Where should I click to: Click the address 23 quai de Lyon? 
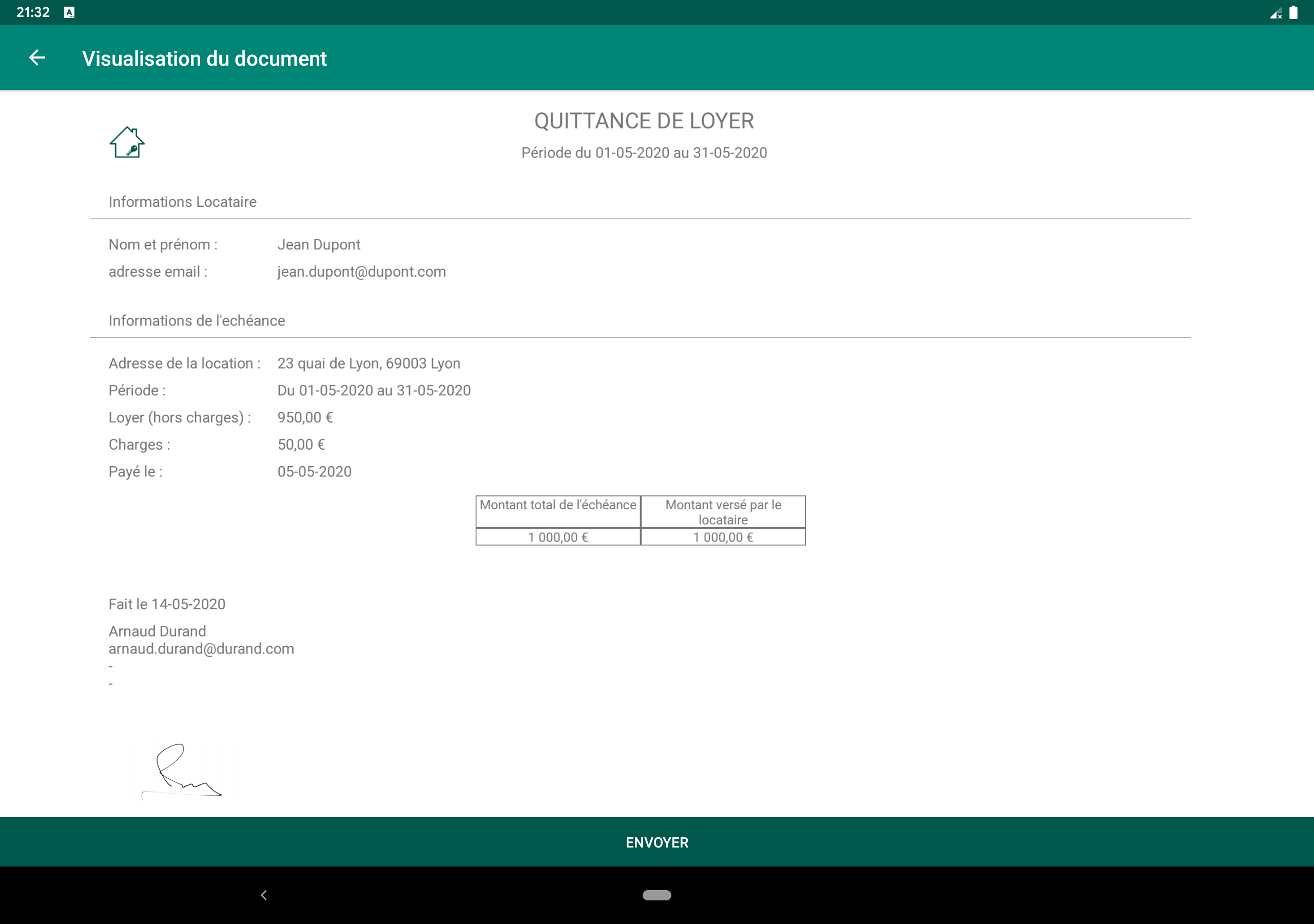point(369,363)
